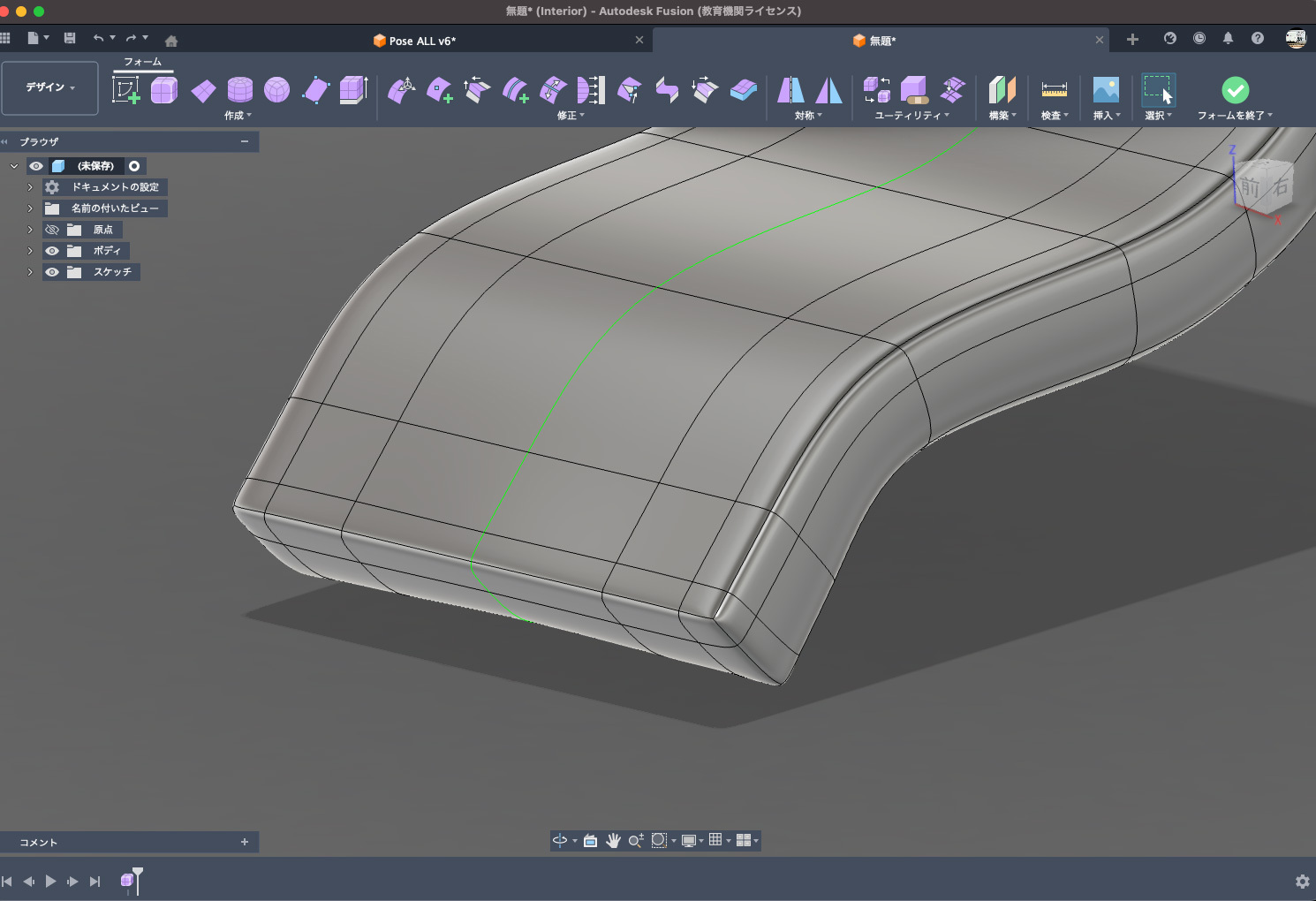This screenshot has height=901, width=1316.
Task: Open the 修正 dropdown menu
Action: pyautogui.click(x=571, y=116)
